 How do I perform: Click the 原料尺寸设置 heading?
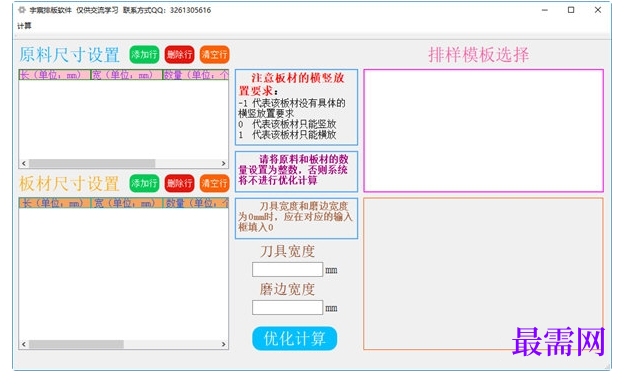(x=69, y=55)
